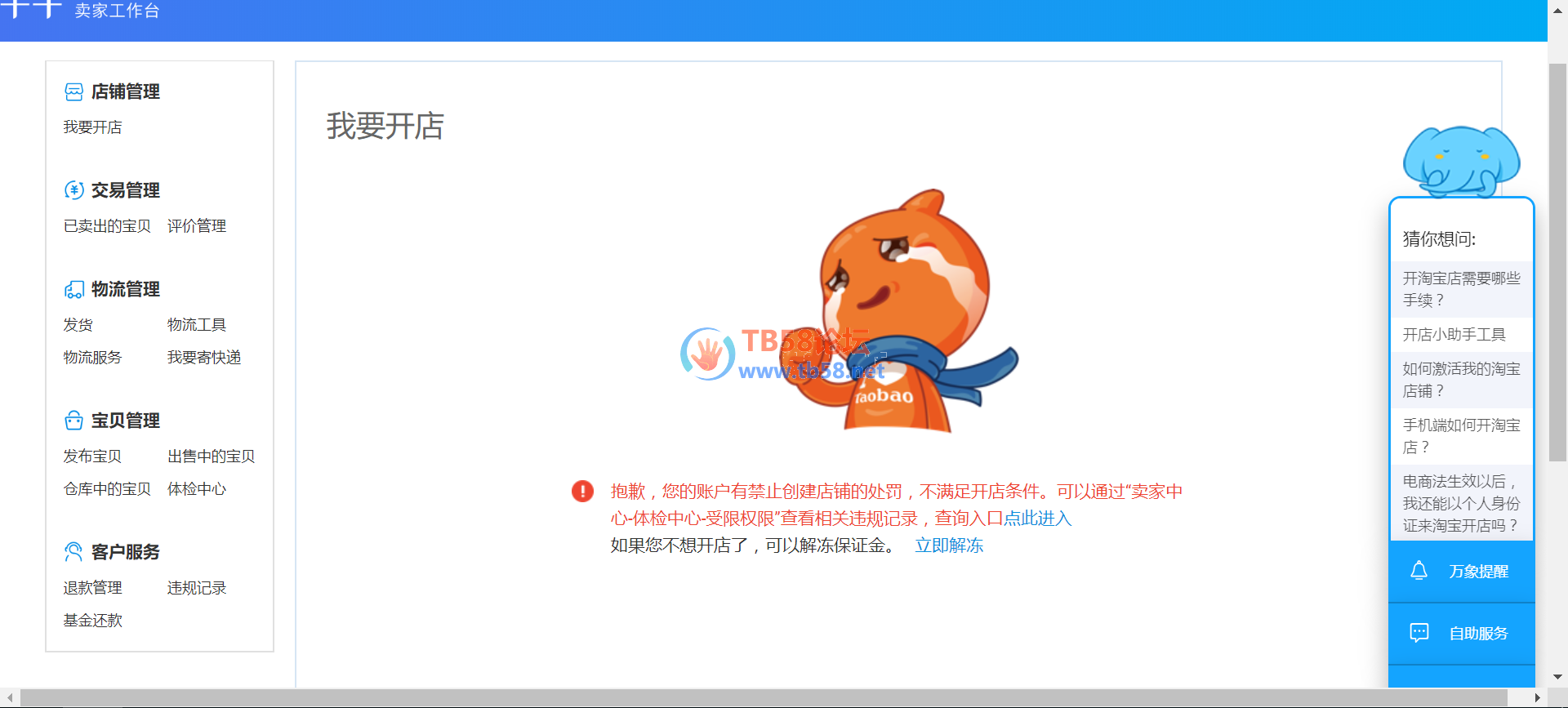The height and width of the screenshot is (708, 1568).
Task: Select question 手机端如何开淘宝店？
Action: 1462,436
